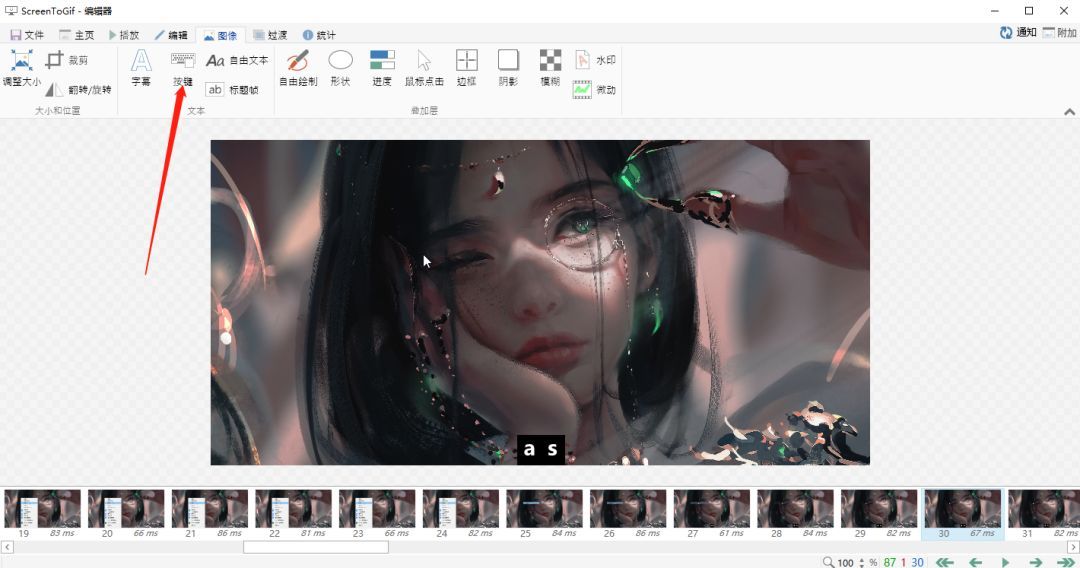Switch to the Transitions (过渡) tab

point(270,35)
